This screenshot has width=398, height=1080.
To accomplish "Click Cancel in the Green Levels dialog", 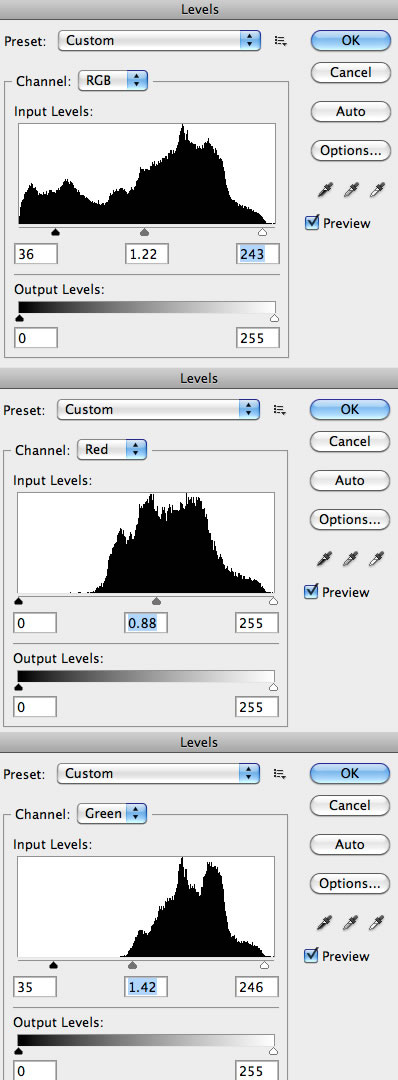I will click(x=350, y=805).
